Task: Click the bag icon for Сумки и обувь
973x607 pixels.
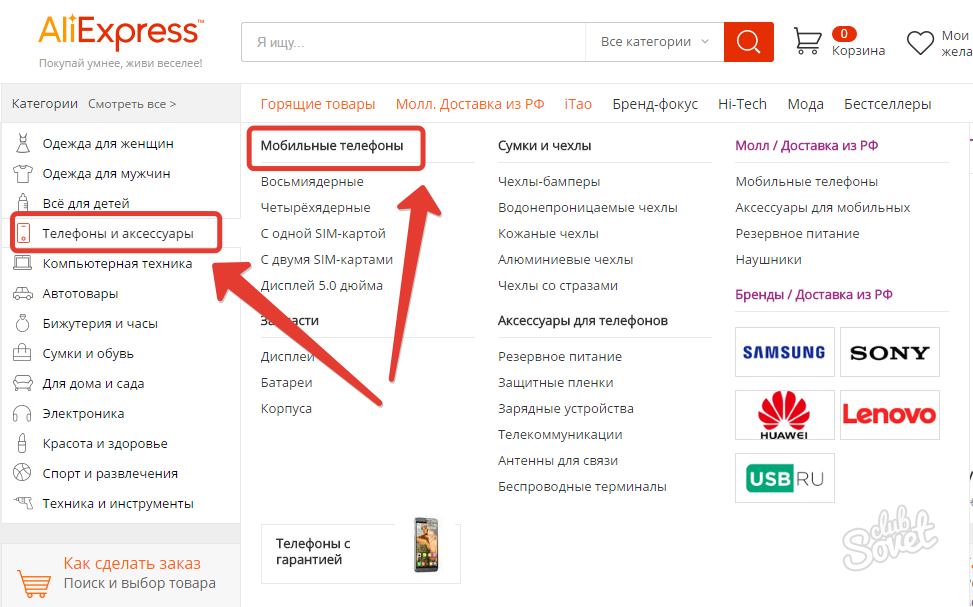Action: pyautogui.click(x=22, y=353)
